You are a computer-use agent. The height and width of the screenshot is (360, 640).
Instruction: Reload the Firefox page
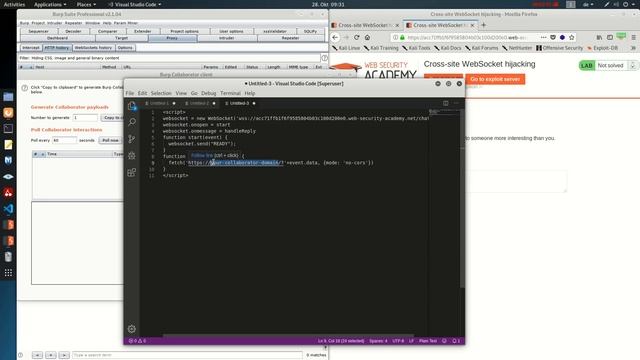356,37
